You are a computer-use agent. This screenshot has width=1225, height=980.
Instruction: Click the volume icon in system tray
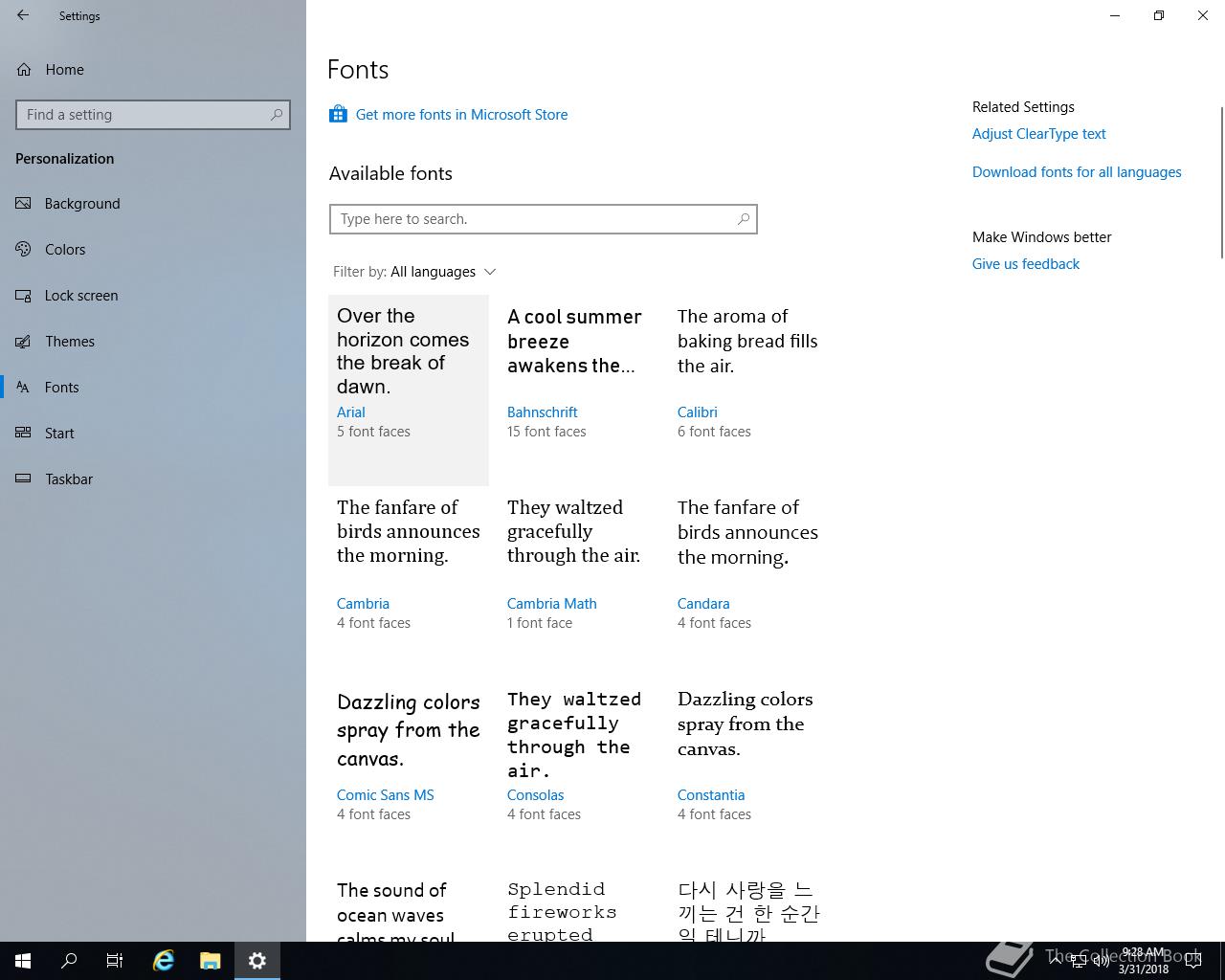(1101, 961)
